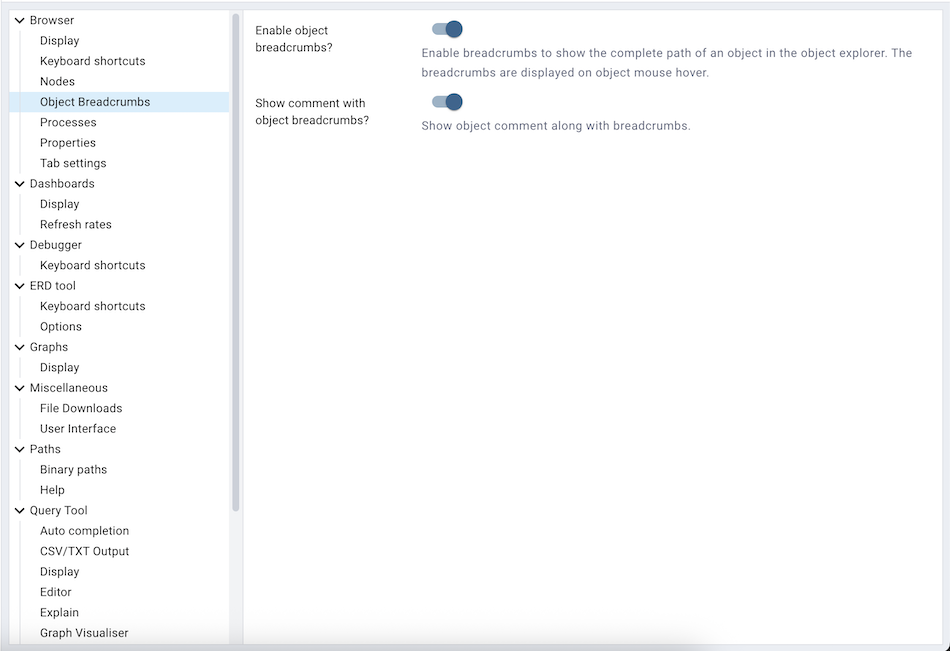Collapse the Paths section chevron
The width and height of the screenshot is (950, 651).
pos(18,448)
